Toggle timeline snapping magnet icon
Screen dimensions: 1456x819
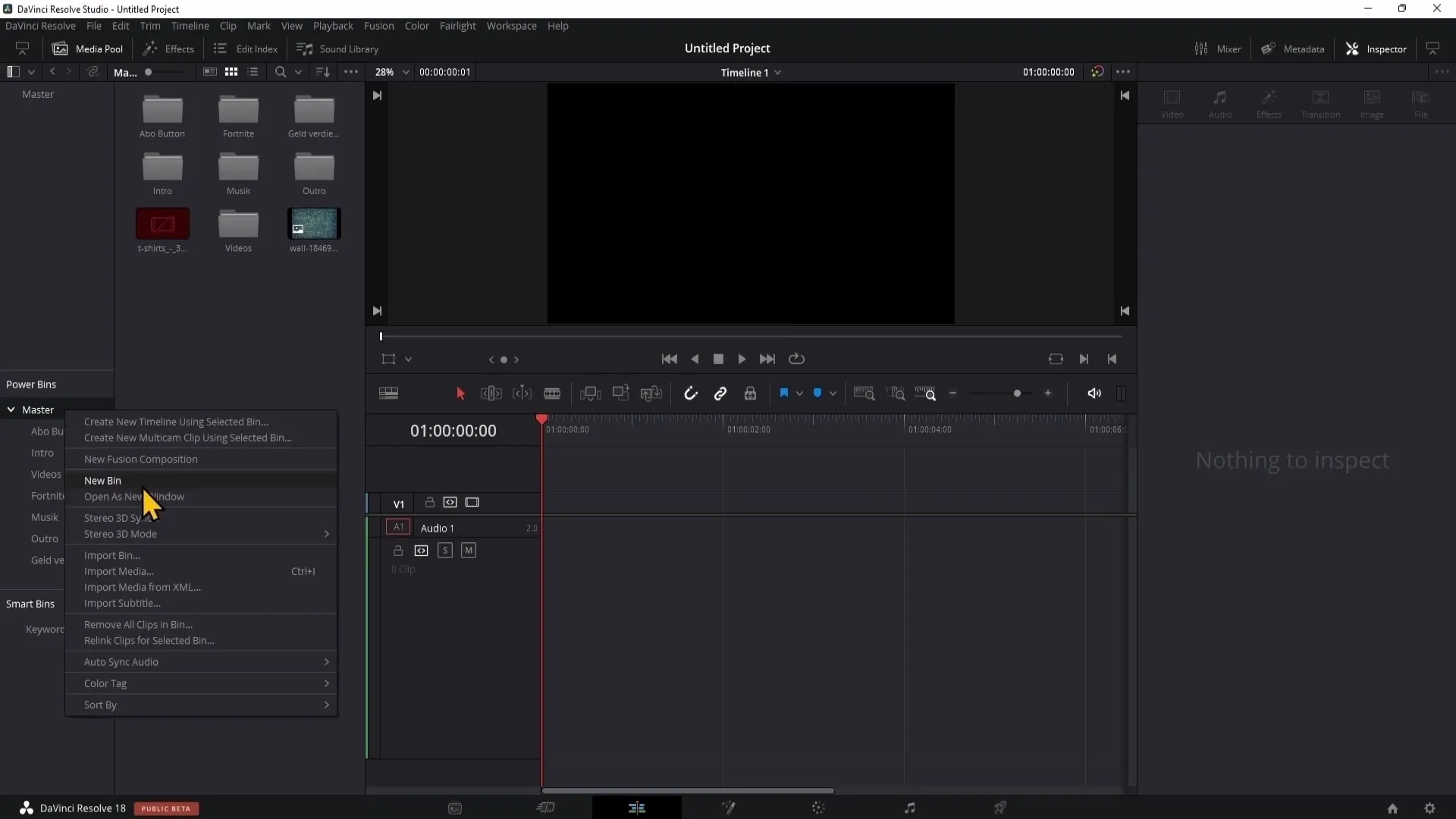(x=690, y=394)
